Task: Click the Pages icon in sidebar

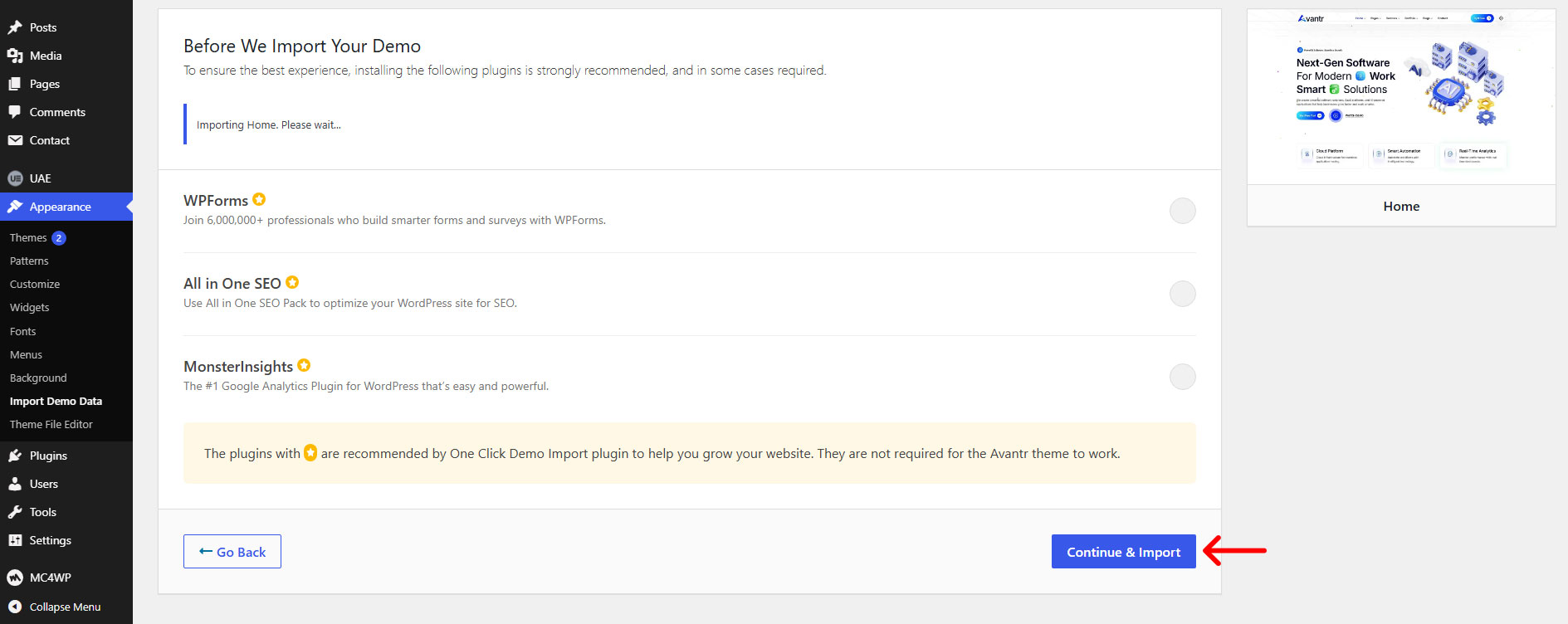Action: pos(15,84)
